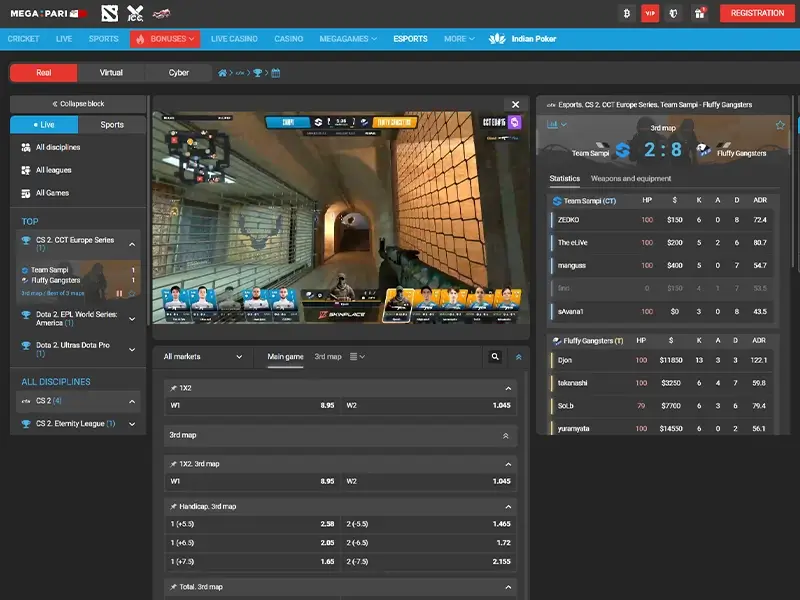
Task: Open the calendar breadcrumb icon
Action: point(276,73)
